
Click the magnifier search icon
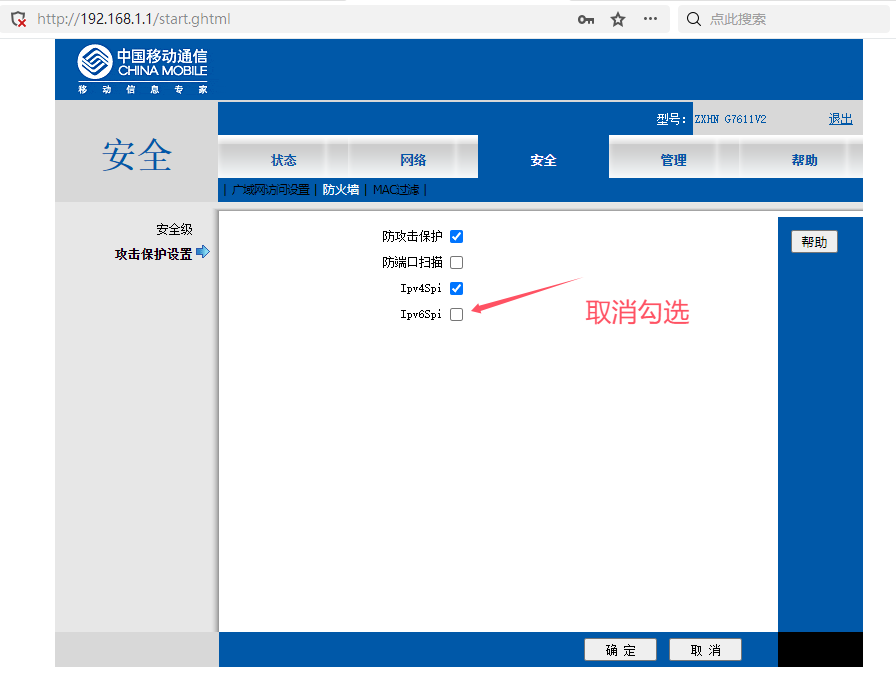click(693, 19)
